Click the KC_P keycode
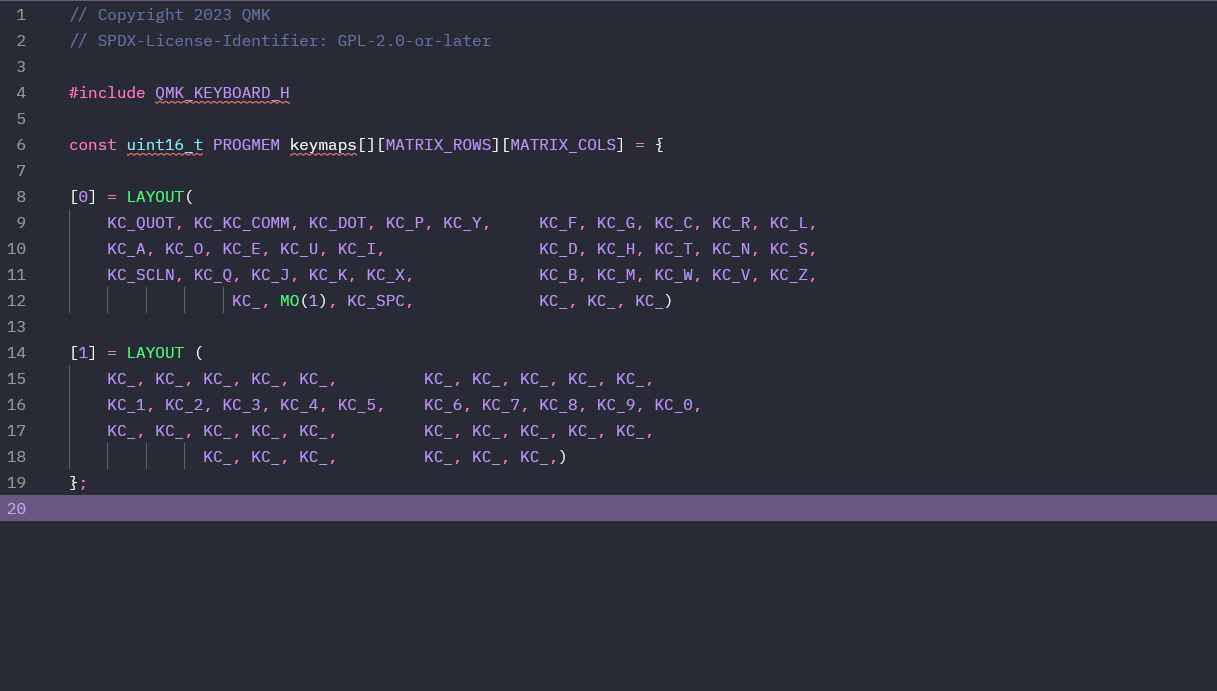 pos(405,223)
